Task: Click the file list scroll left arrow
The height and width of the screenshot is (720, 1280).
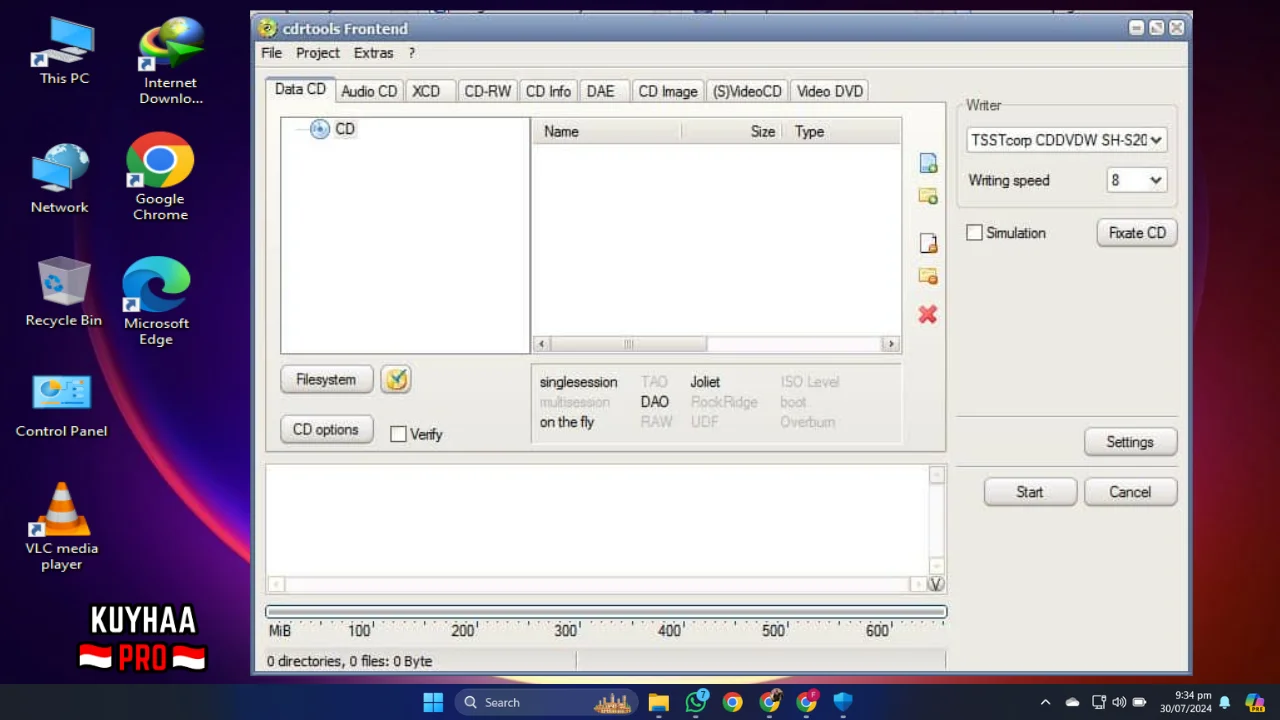Action: tap(541, 344)
